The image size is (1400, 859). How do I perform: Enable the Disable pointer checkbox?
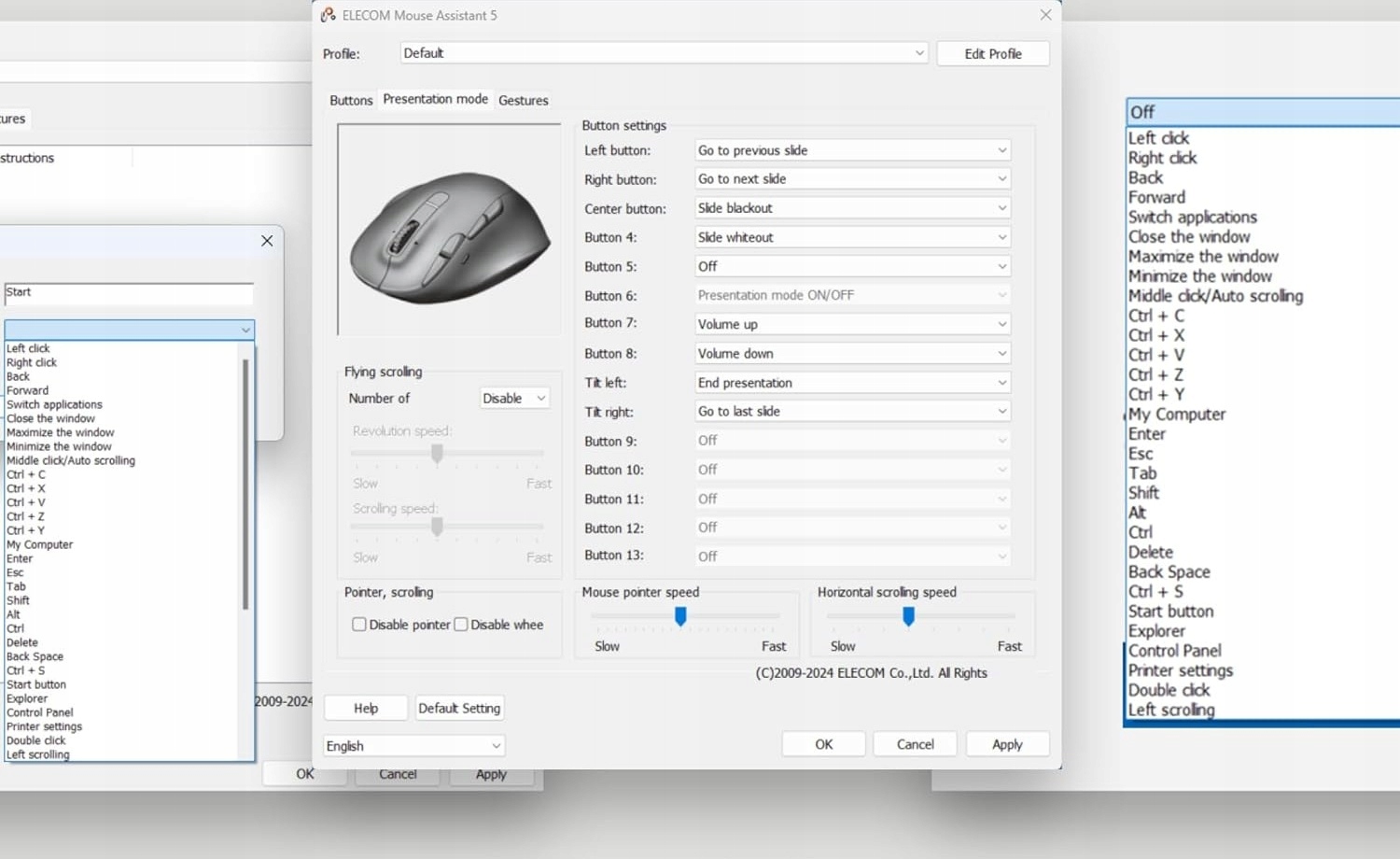(x=359, y=625)
